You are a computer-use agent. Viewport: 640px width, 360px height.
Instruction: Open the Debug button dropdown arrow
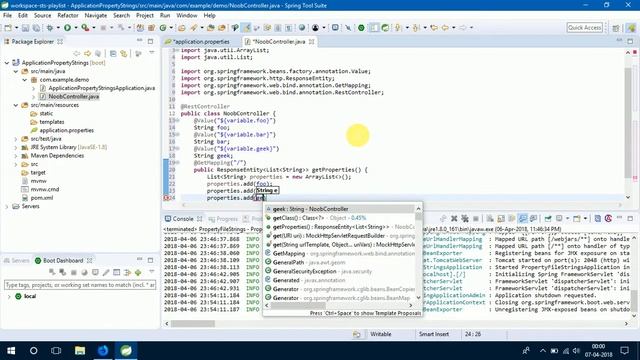(x=58, y=28)
